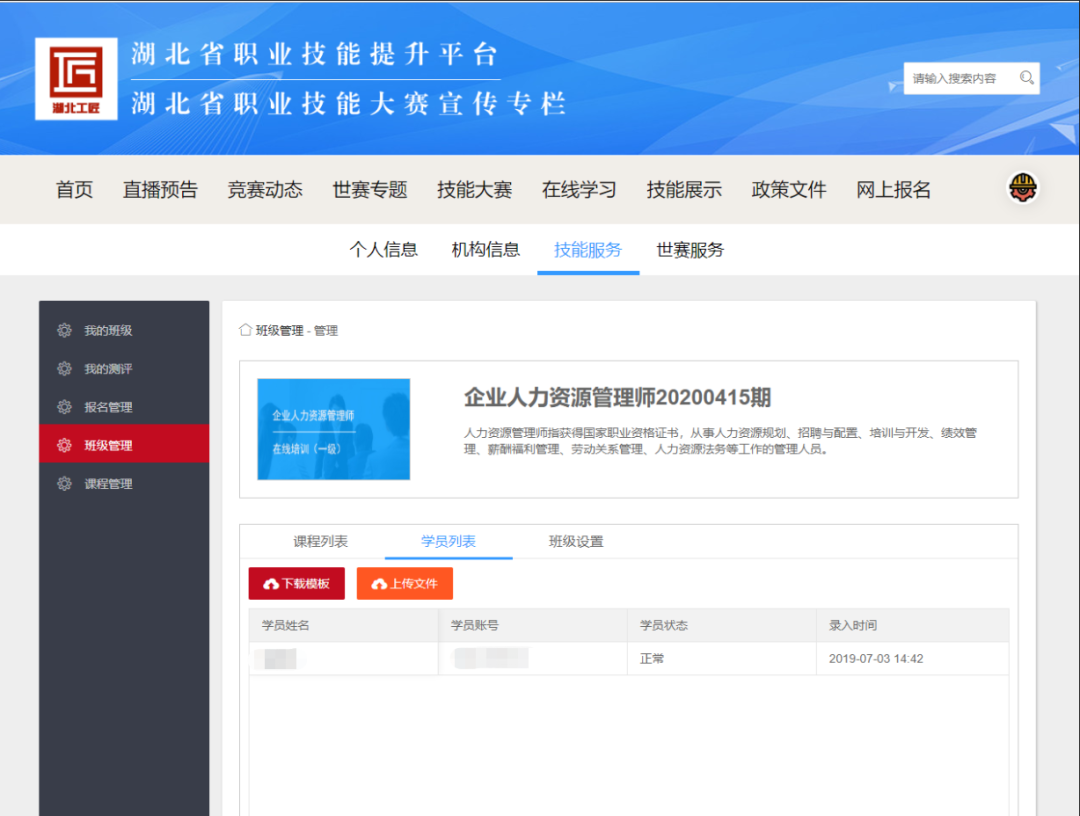Click the gear icon beside 我的测评
Image resolution: width=1080 pixels, height=816 pixels.
tap(65, 369)
